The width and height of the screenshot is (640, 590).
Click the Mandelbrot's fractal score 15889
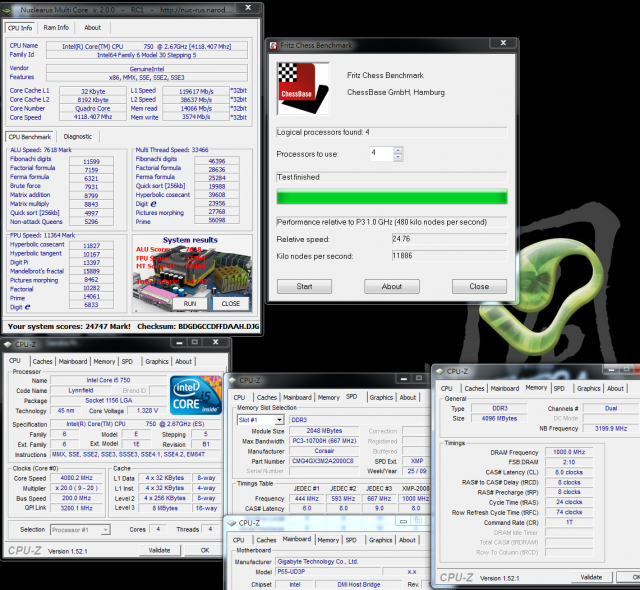91,271
